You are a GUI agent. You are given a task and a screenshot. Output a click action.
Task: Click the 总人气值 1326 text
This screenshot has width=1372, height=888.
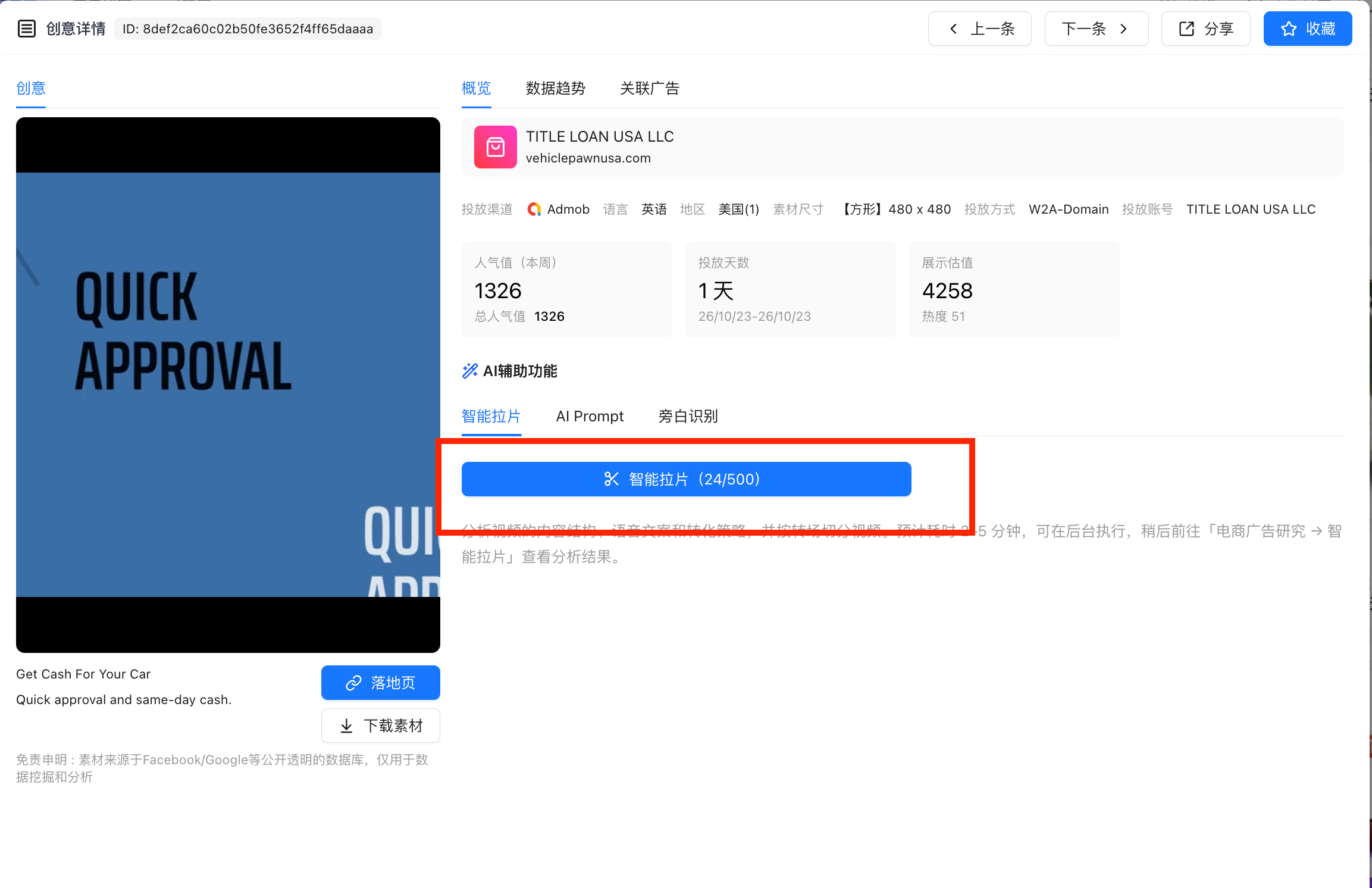pyautogui.click(x=519, y=317)
